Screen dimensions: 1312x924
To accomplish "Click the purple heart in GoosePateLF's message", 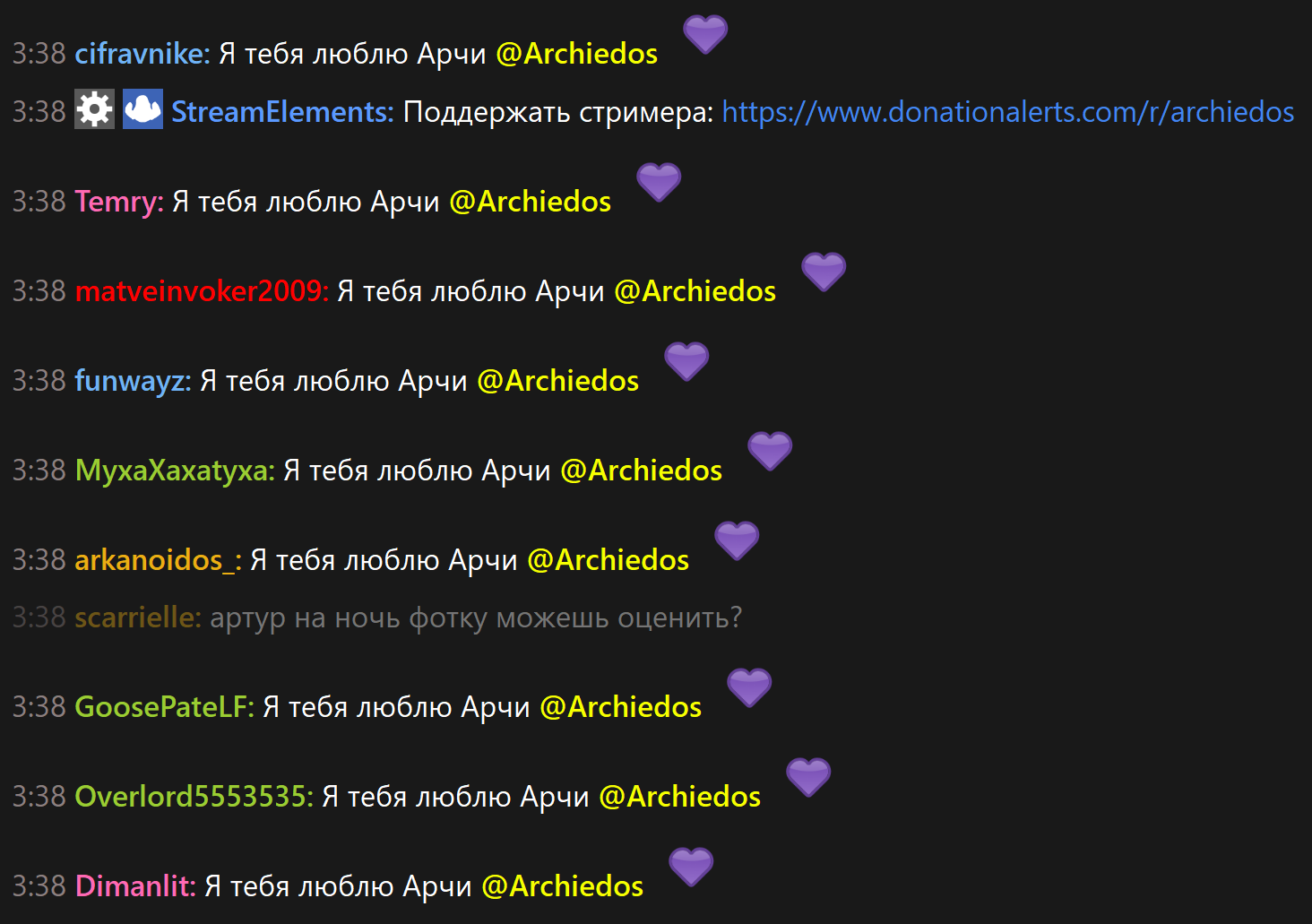I will point(749,688).
